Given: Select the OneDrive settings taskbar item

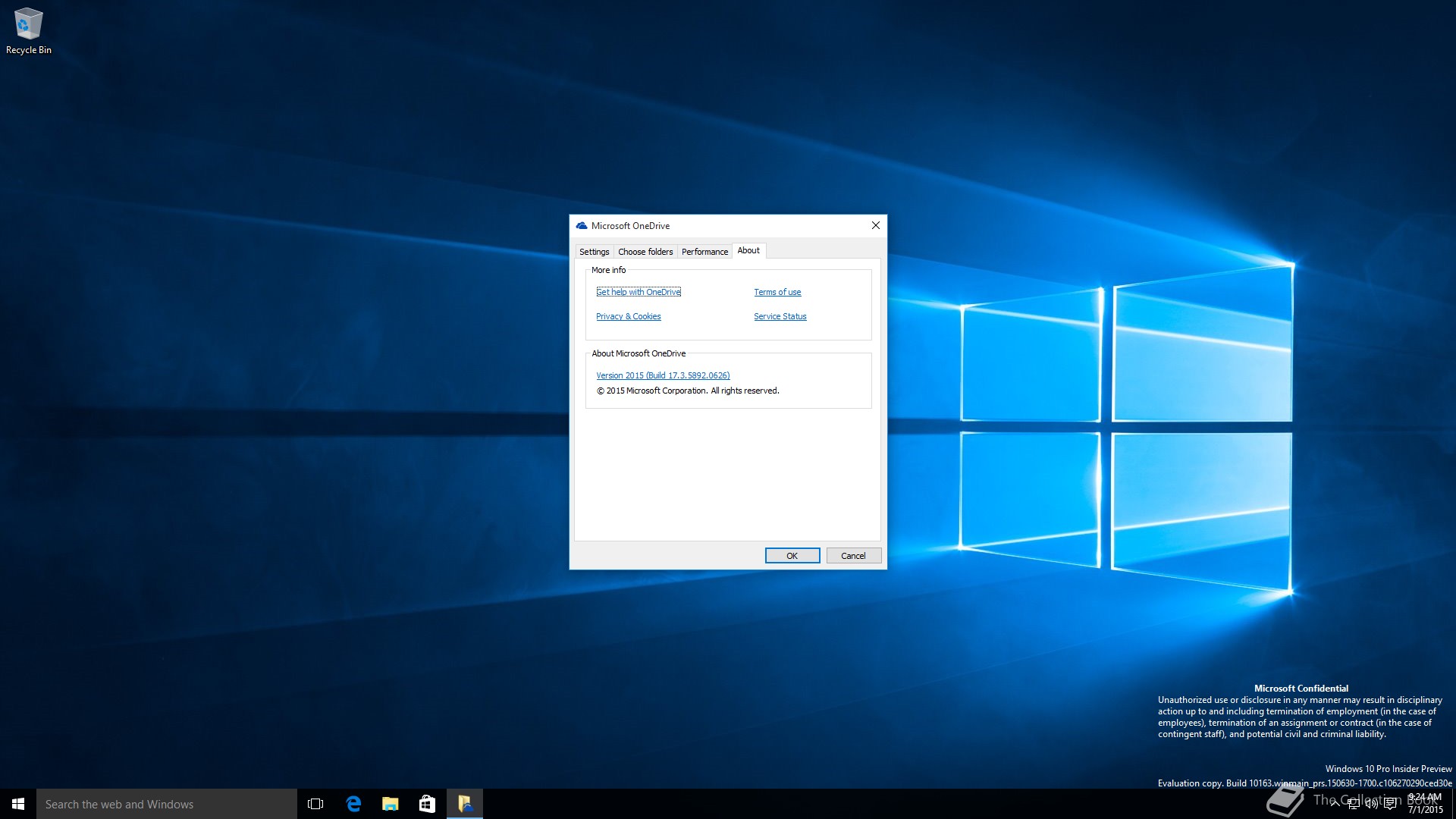Looking at the screenshot, I should click(x=465, y=804).
